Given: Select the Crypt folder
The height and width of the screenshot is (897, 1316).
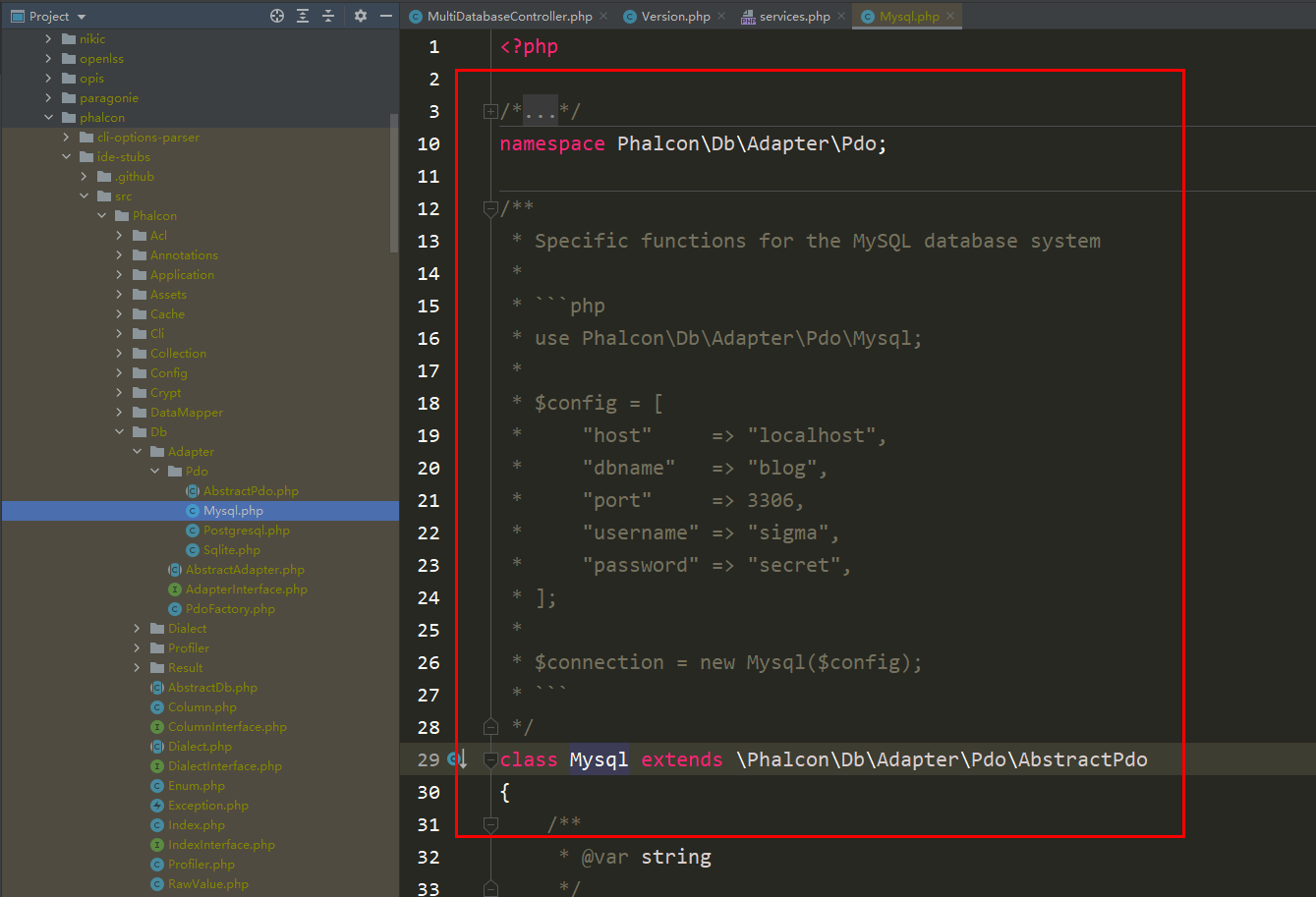Looking at the screenshot, I should click(x=165, y=393).
